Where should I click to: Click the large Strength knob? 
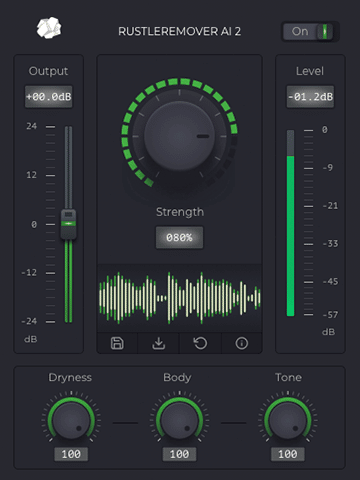click(179, 136)
